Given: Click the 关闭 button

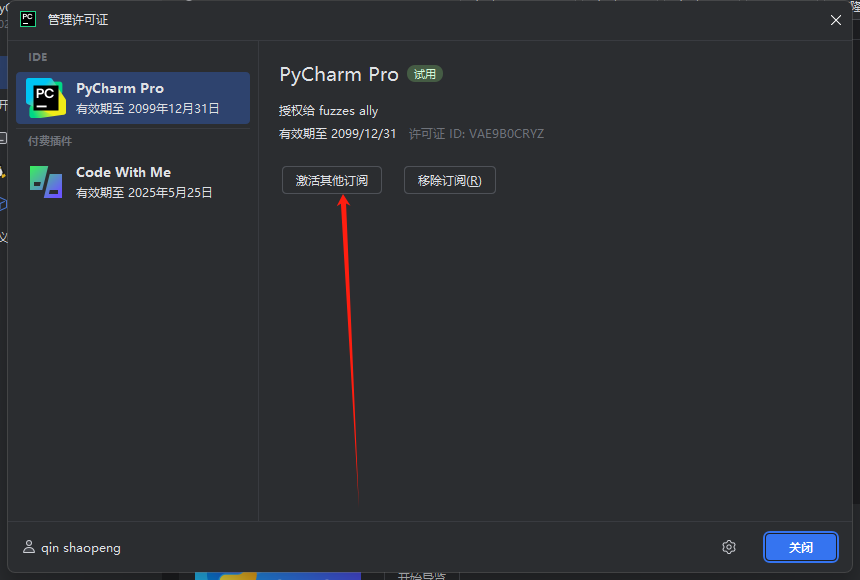Looking at the screenshot, I should click(x=801, y=547).
